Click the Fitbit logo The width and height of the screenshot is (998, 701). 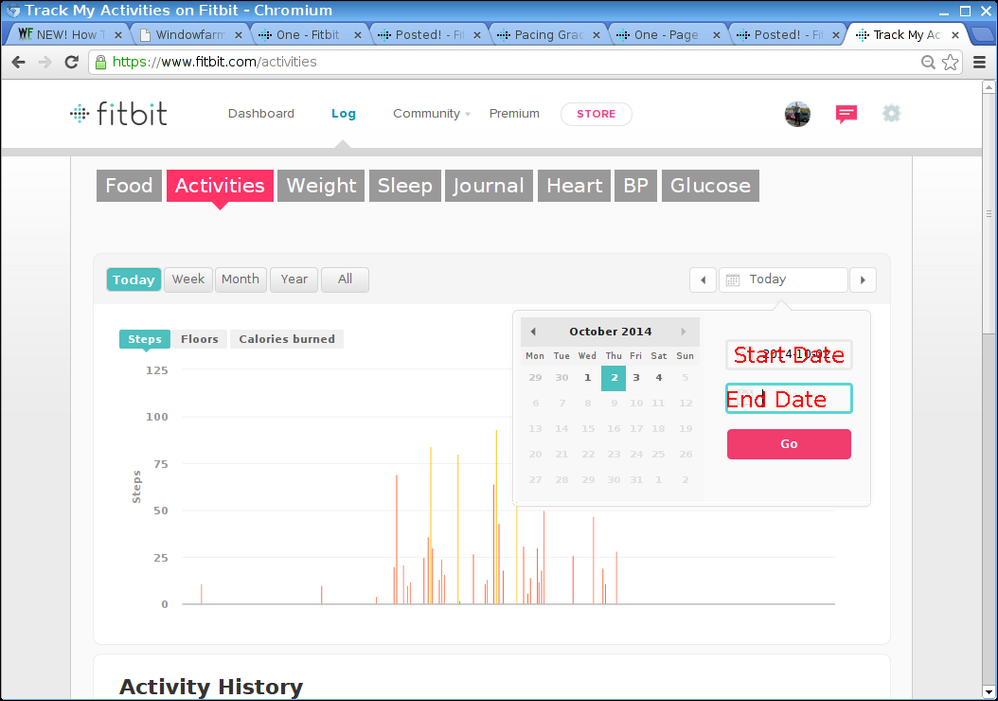pyautogui.click(x=119, y=113)
